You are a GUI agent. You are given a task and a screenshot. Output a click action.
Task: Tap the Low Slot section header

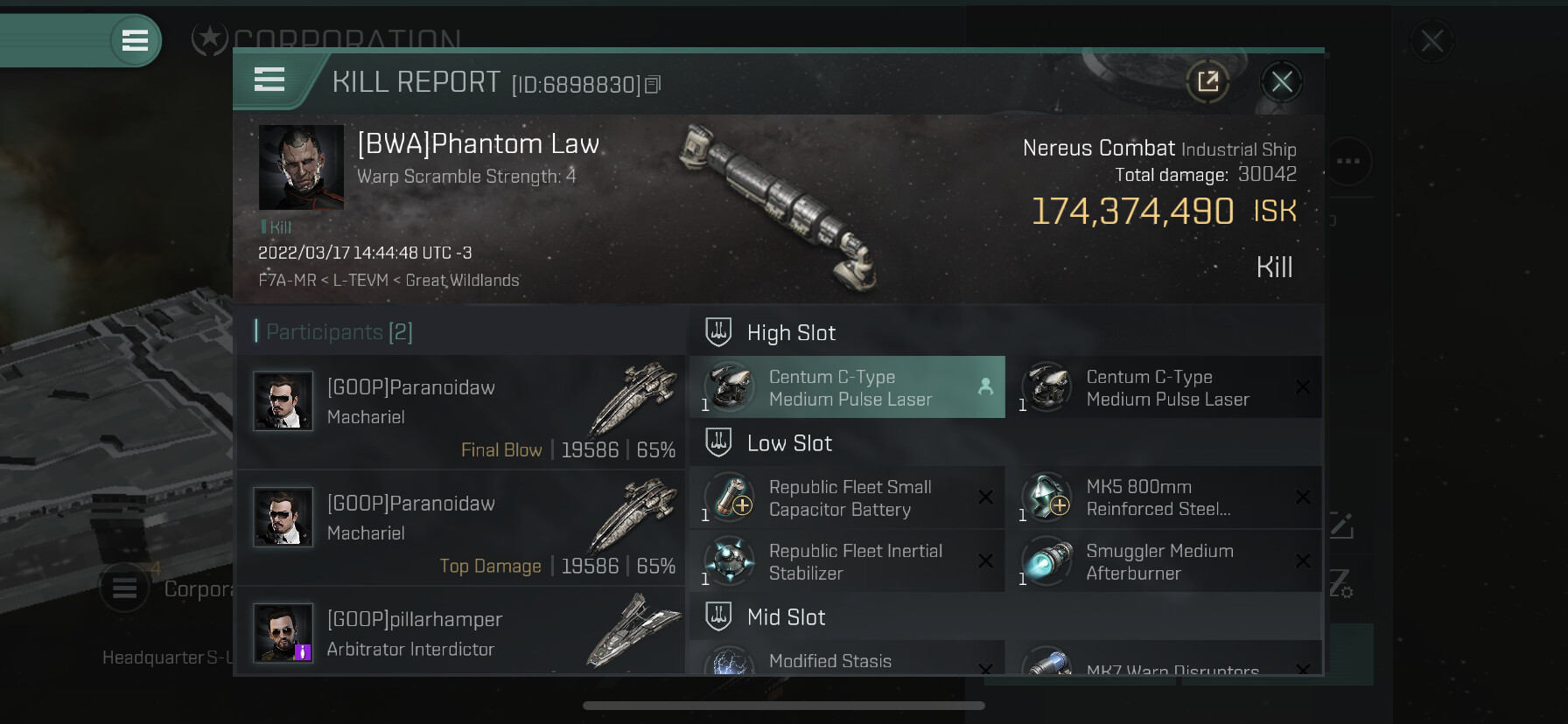789,443
